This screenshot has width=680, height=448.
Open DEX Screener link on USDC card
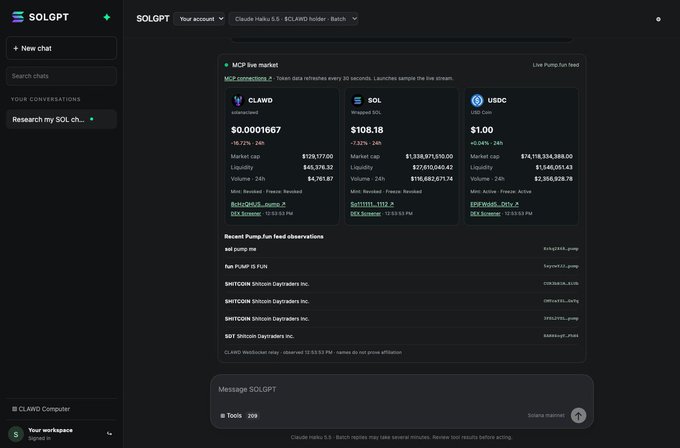(x=485, y=213)
